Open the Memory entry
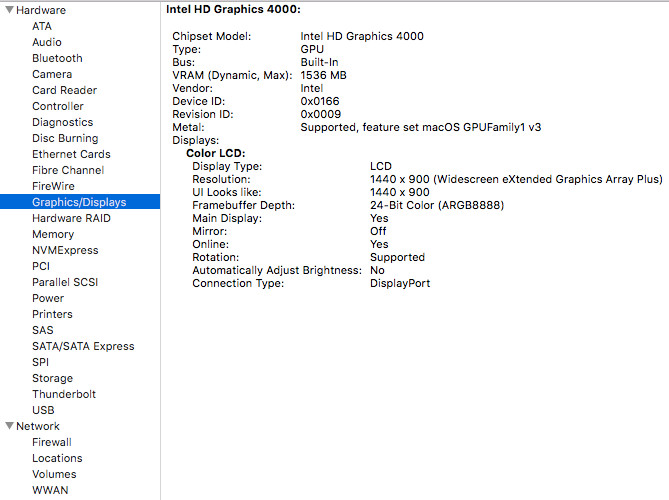This screenshot has width=669, height=500. pos(53,234)
